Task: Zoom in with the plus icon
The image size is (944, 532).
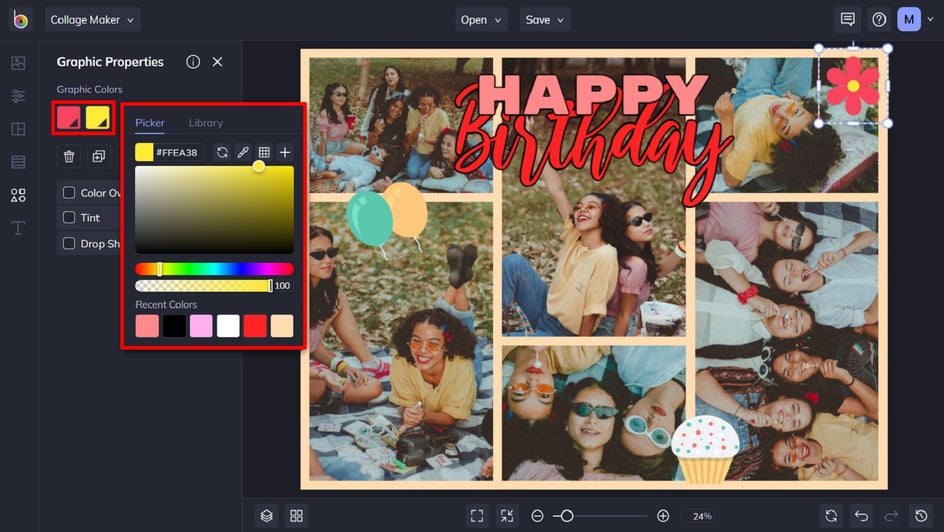Action: (663, 516)
